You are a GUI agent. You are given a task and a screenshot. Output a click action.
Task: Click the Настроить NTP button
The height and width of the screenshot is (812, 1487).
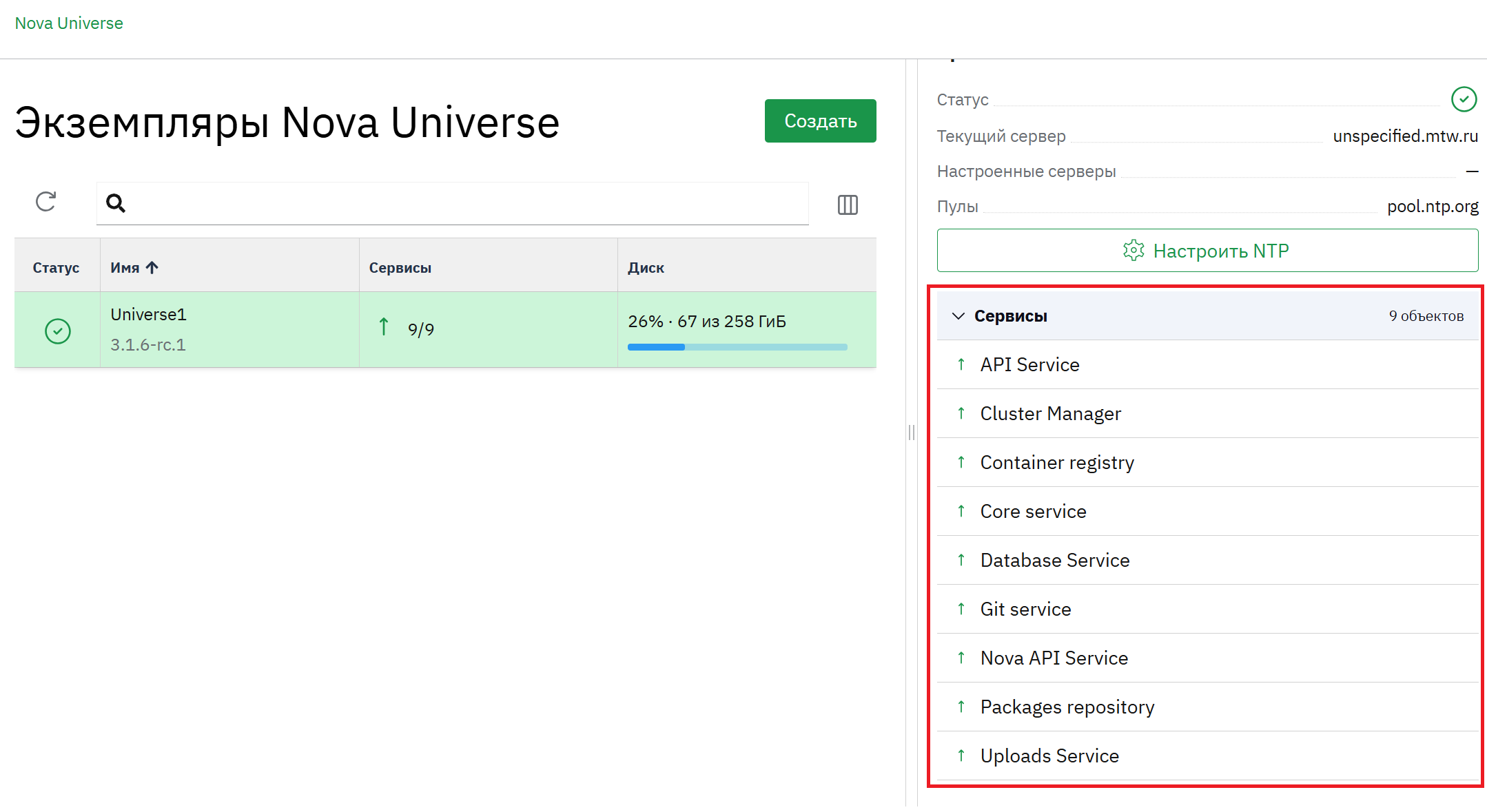tap(1207, 251)
